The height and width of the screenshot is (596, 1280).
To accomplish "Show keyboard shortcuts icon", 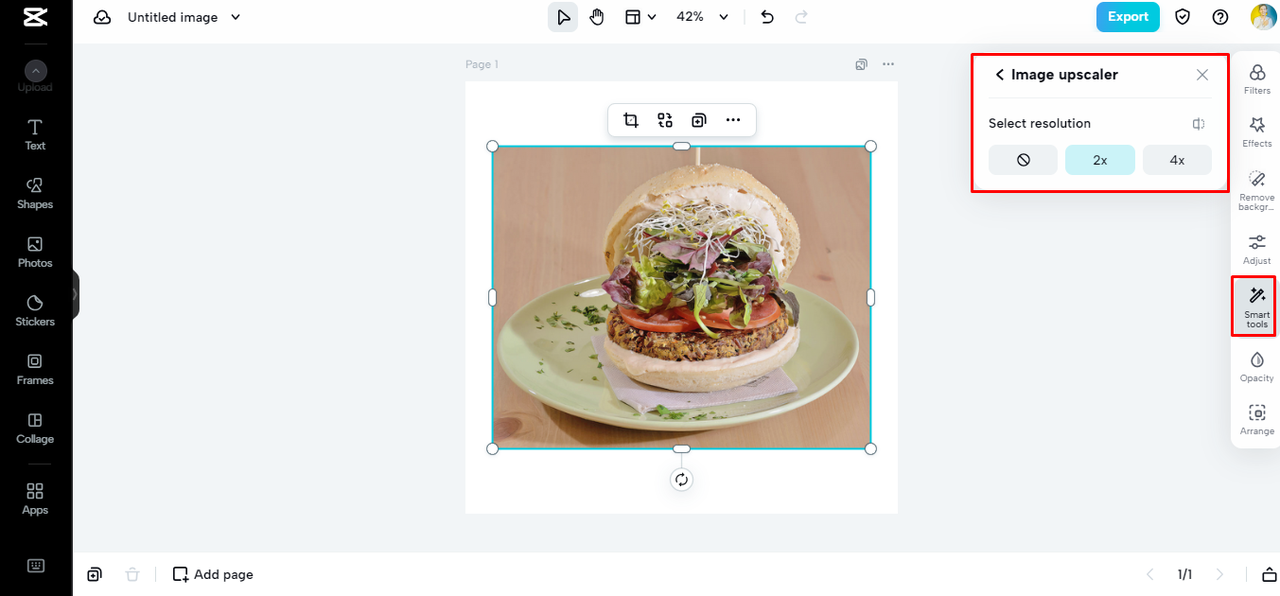I will (36, 566).
